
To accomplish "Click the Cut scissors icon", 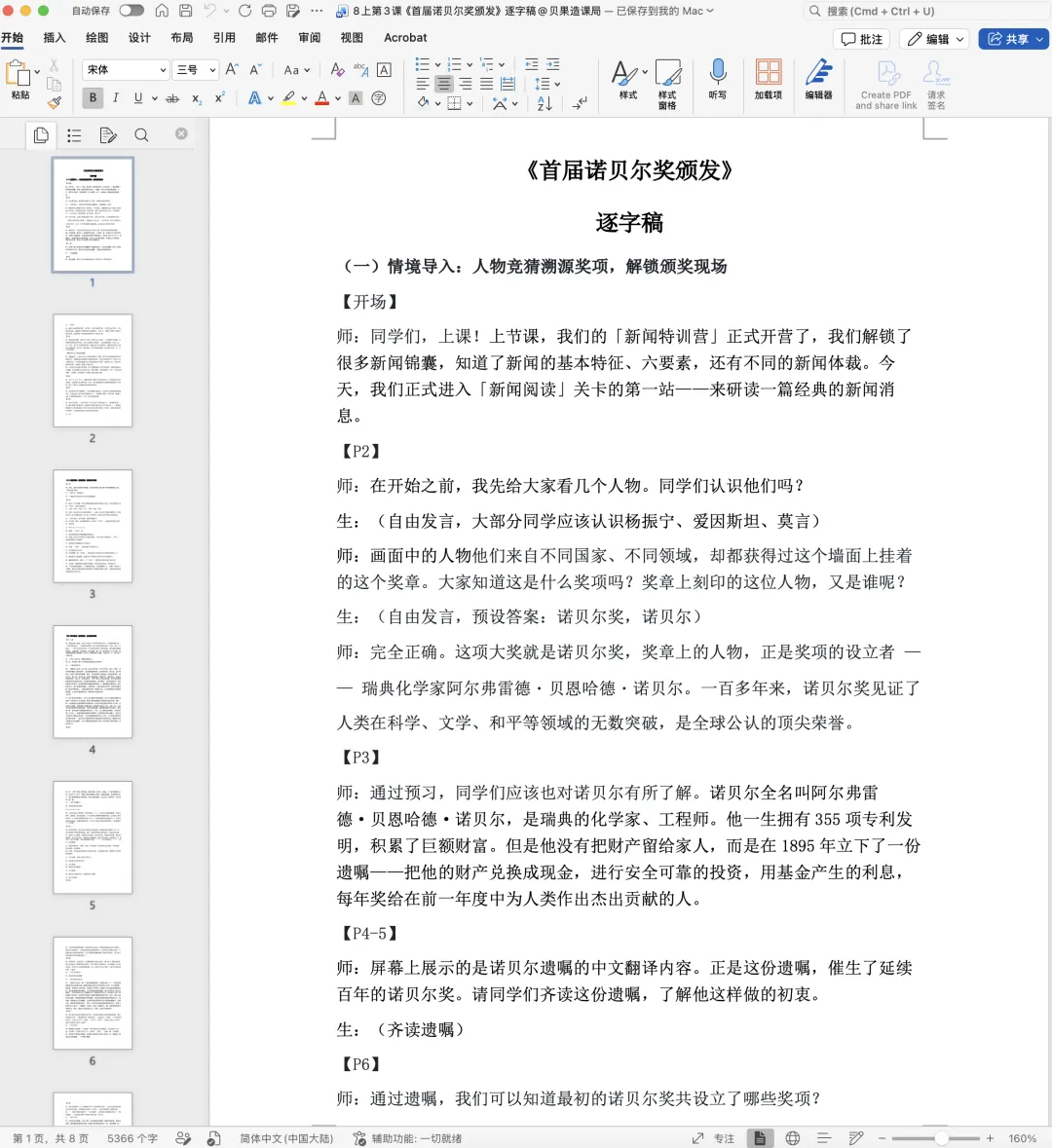I will (55, 66).
